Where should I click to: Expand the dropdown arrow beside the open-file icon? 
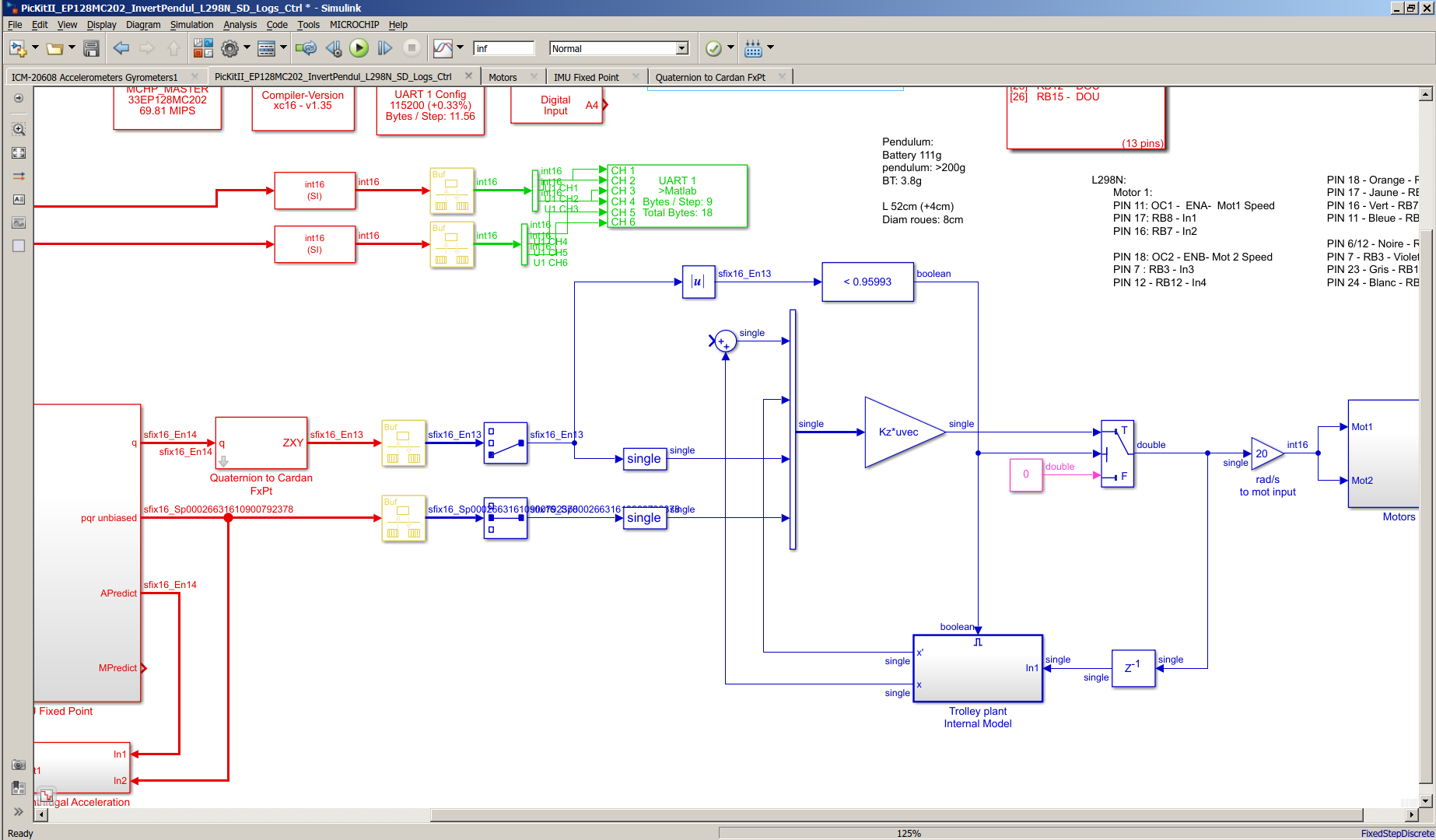[71, 47]
